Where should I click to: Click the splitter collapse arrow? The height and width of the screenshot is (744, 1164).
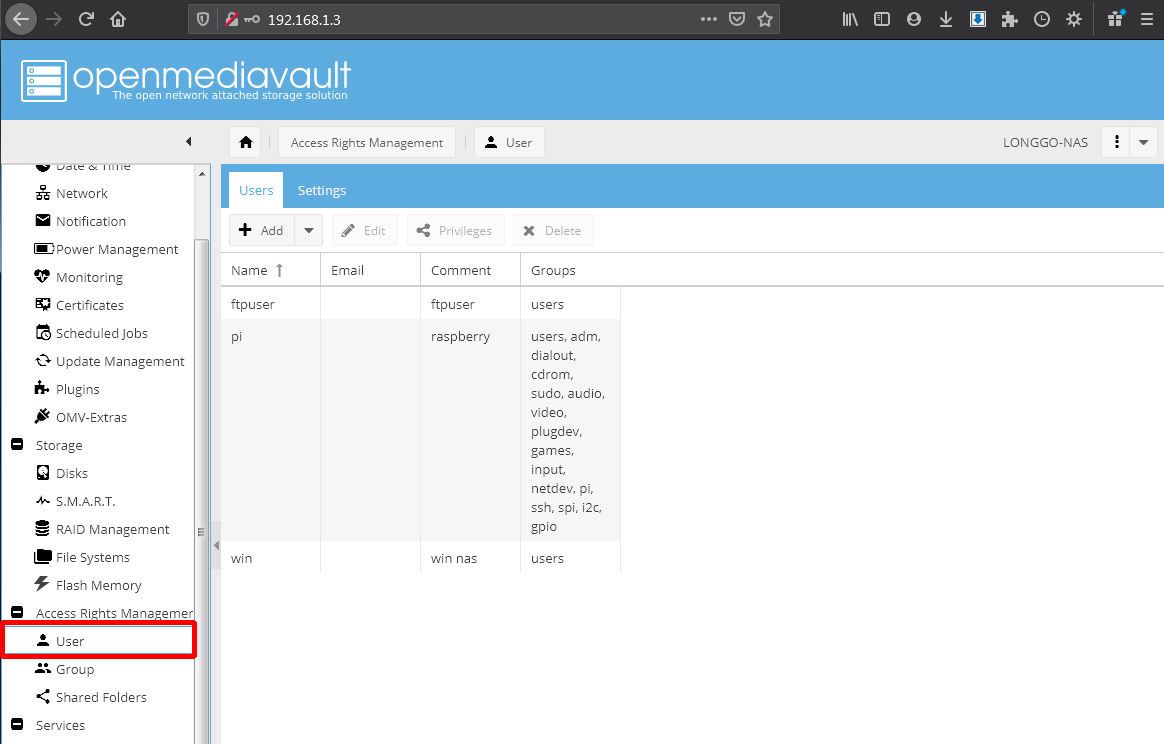click(216, 545)
